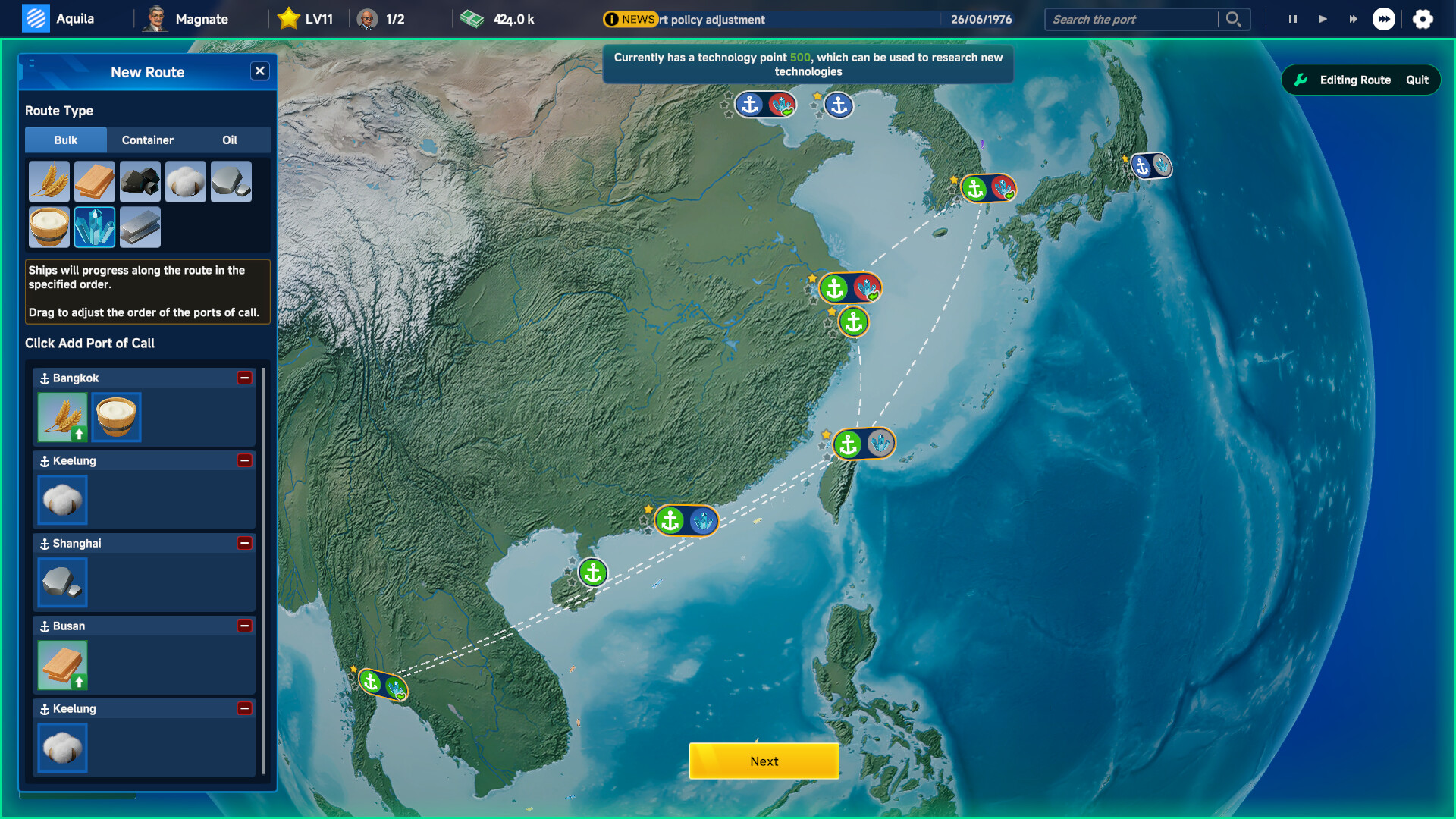1456x819 pixels.
Task: Pick the steel beams cargo icon
Action: [x=140, y=227]
